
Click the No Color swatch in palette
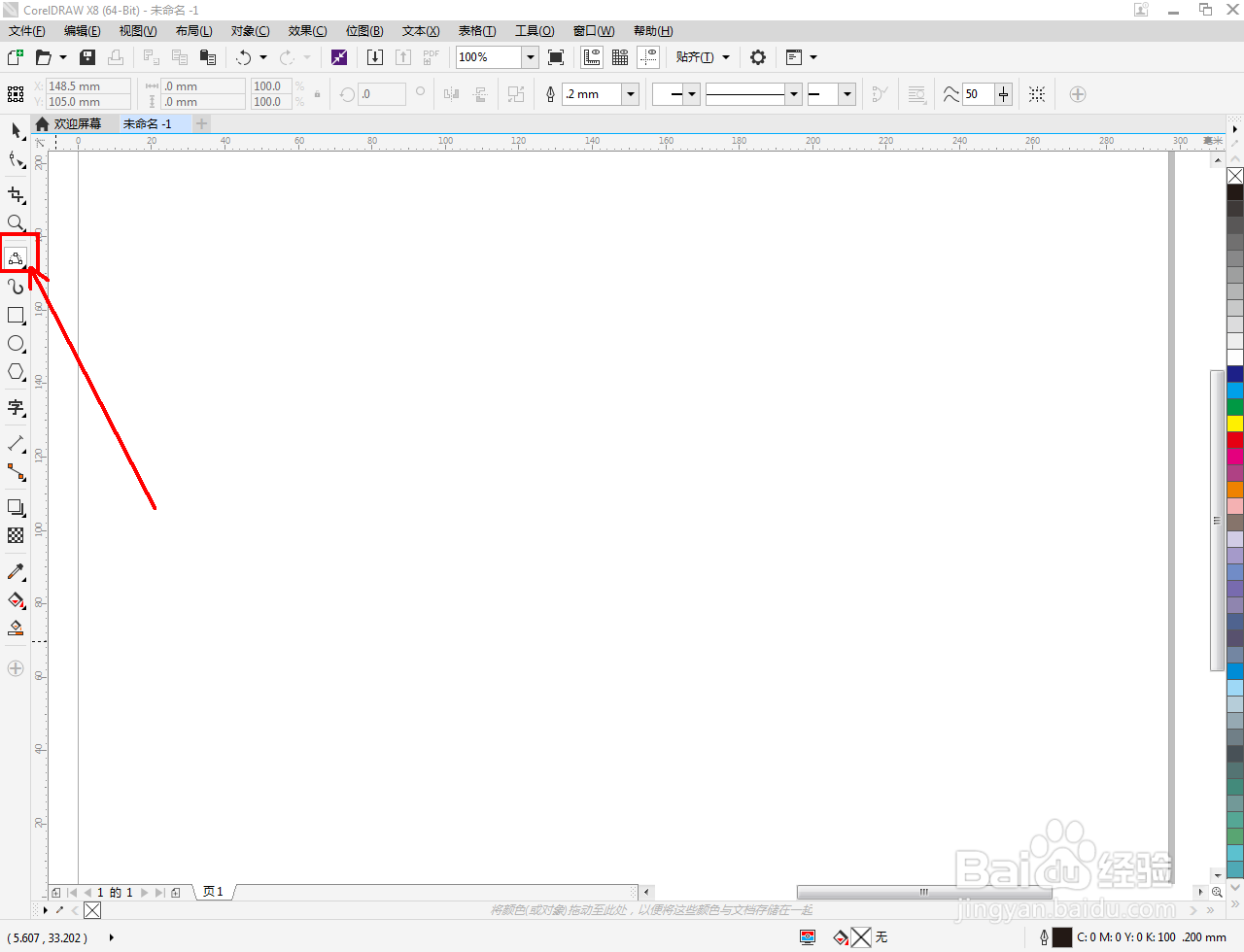click(x=1235, y=176)
